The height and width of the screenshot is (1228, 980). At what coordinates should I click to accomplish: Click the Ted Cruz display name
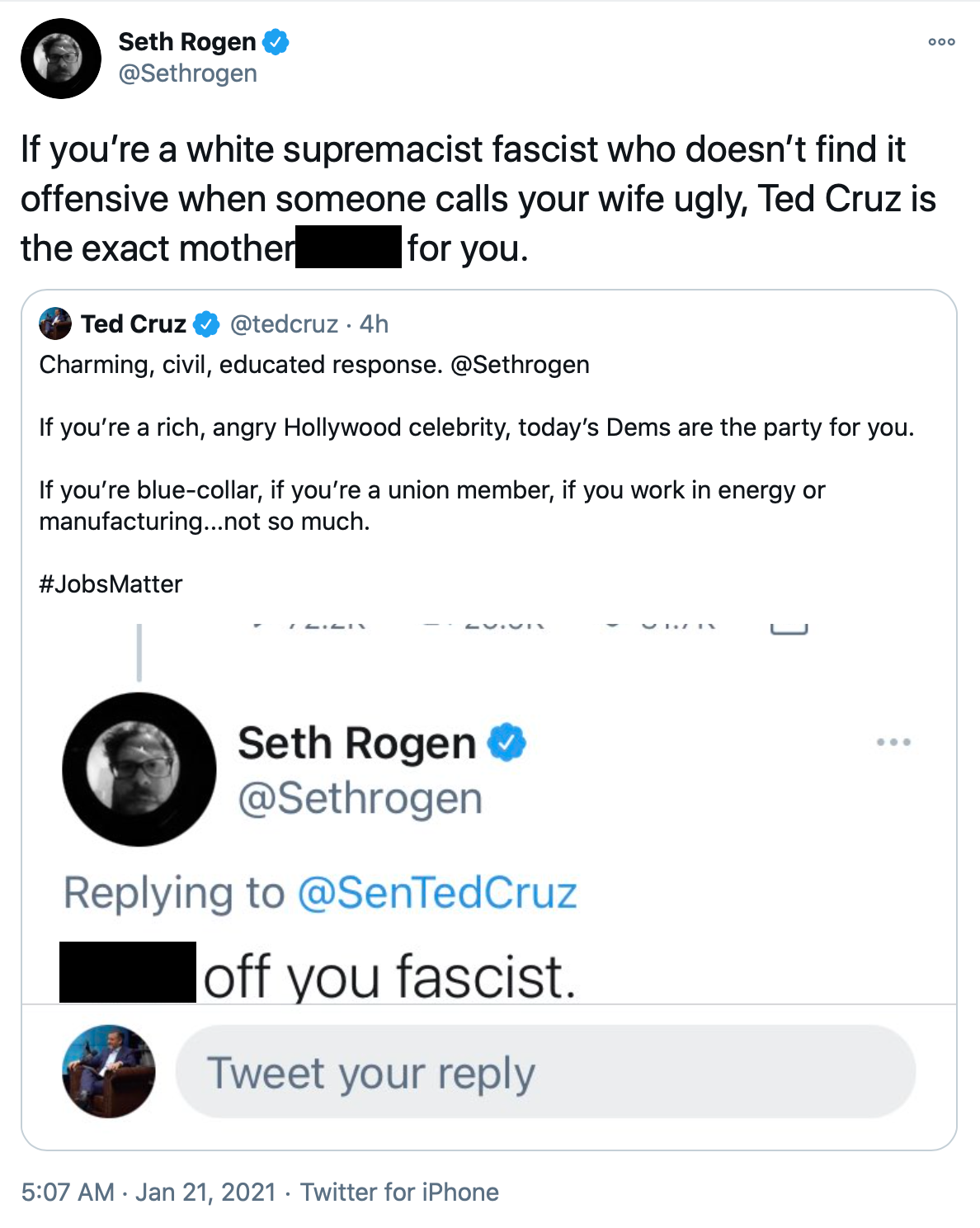tap(134, 324)
